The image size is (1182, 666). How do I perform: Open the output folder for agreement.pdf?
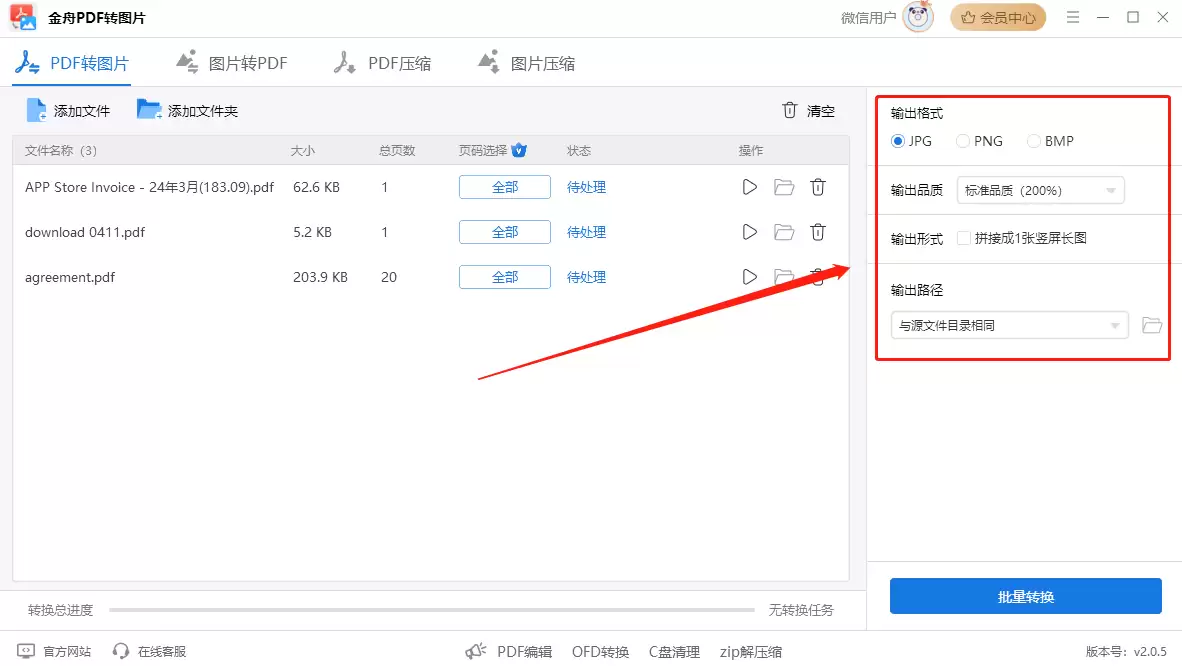click(783, 277)
